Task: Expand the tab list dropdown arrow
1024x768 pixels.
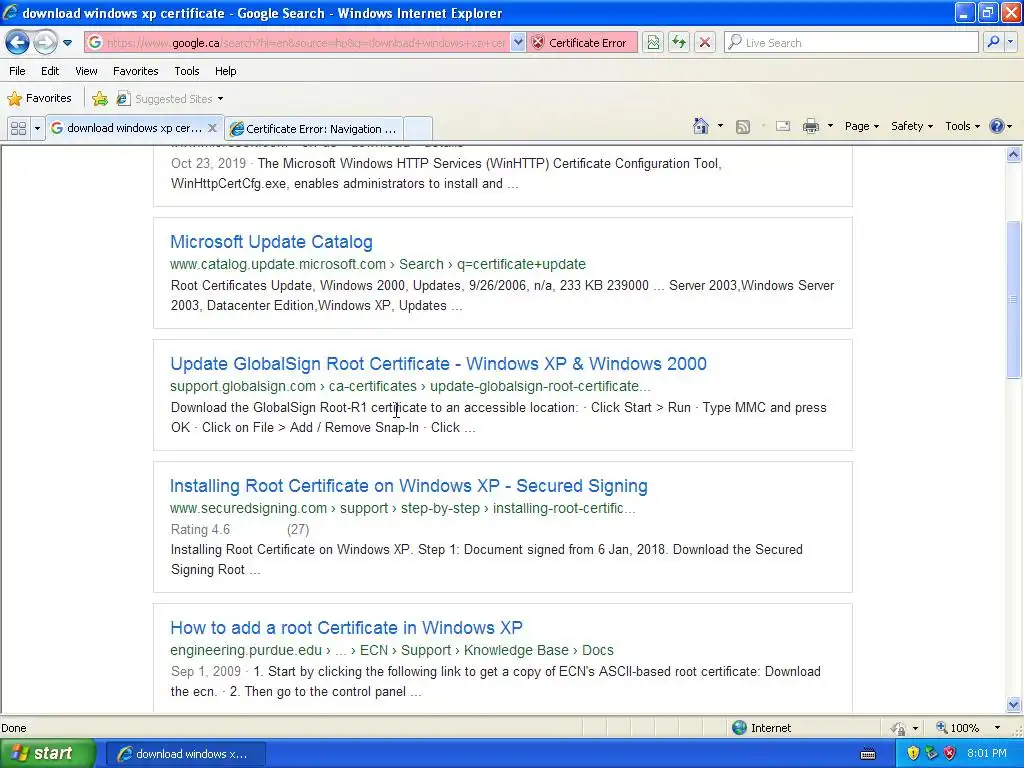Action: pyautogui.click(x=37, y=129)
